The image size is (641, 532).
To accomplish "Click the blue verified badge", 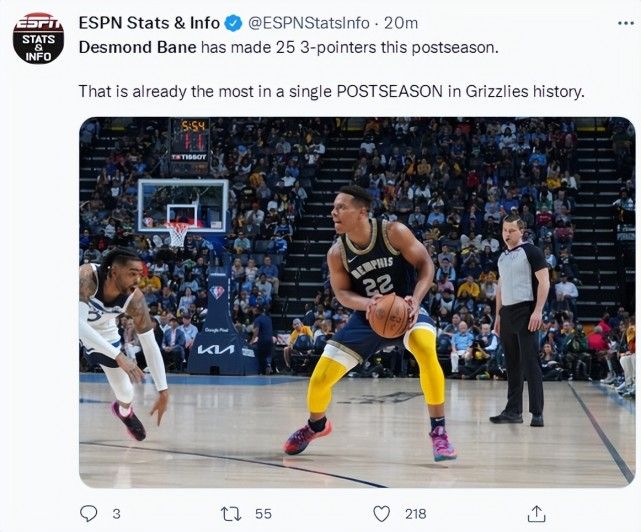I will pyautogui.click(x=233, y=23).
